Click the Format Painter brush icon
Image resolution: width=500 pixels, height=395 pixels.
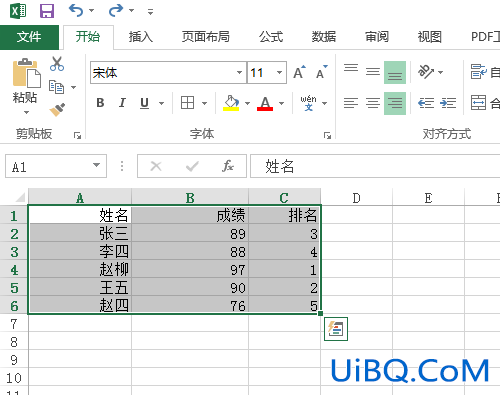(x=57, y=110)
